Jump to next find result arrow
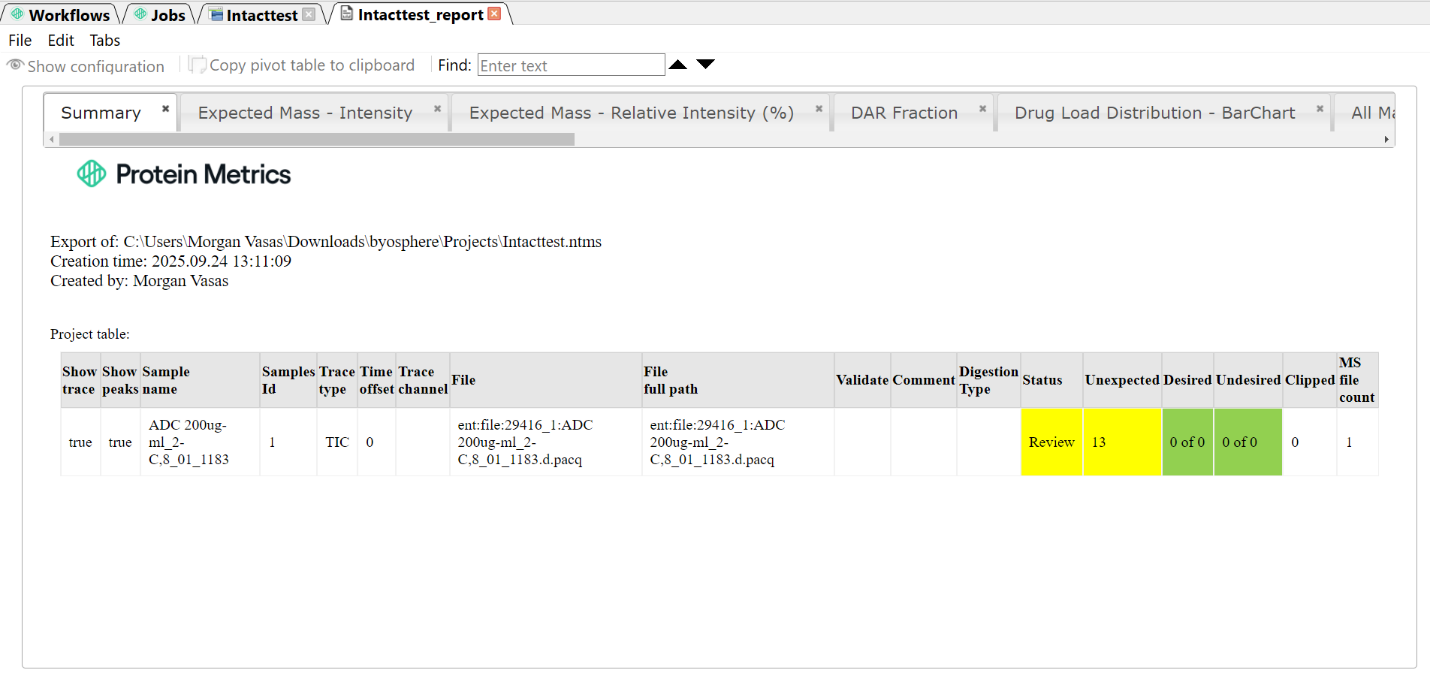This screenshot has width=1430, height=679. tap(706, 65)
